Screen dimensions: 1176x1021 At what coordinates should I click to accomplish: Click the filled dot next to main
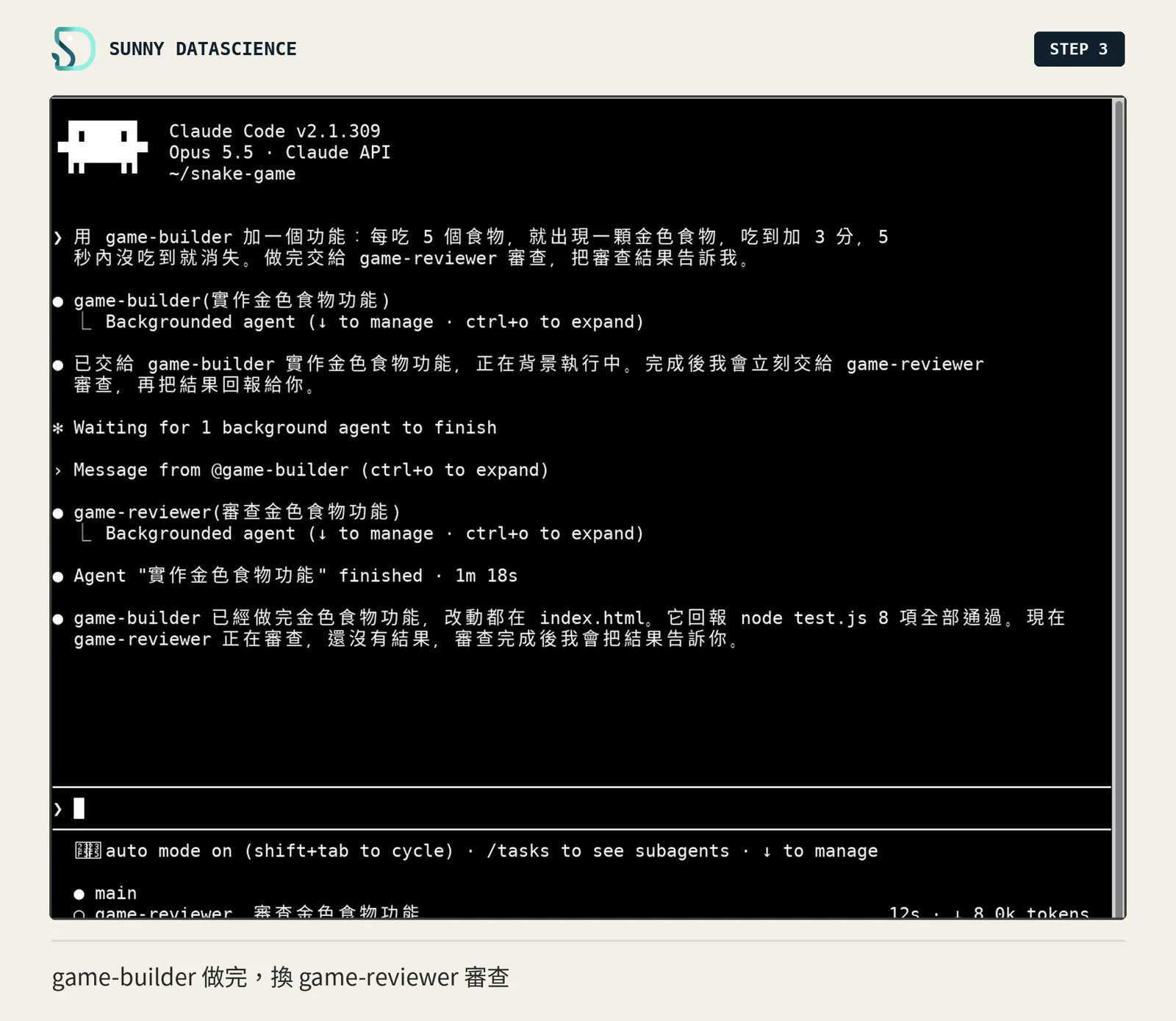click(x=79, y=894)
